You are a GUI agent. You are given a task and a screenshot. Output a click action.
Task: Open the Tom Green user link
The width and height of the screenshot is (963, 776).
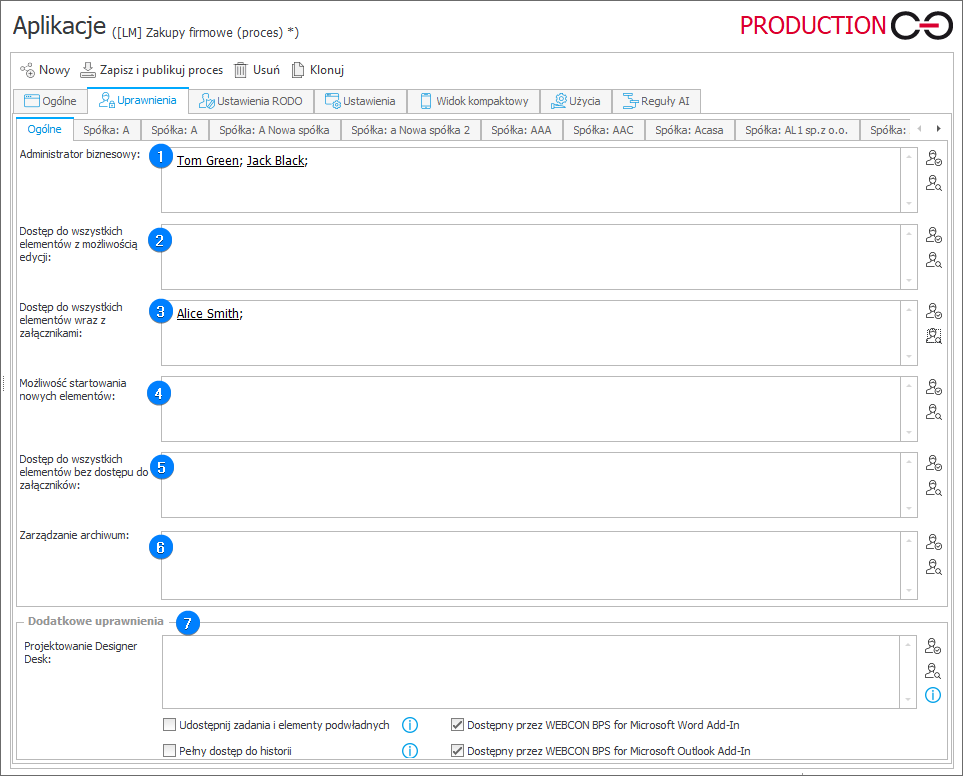click(206, 160)
